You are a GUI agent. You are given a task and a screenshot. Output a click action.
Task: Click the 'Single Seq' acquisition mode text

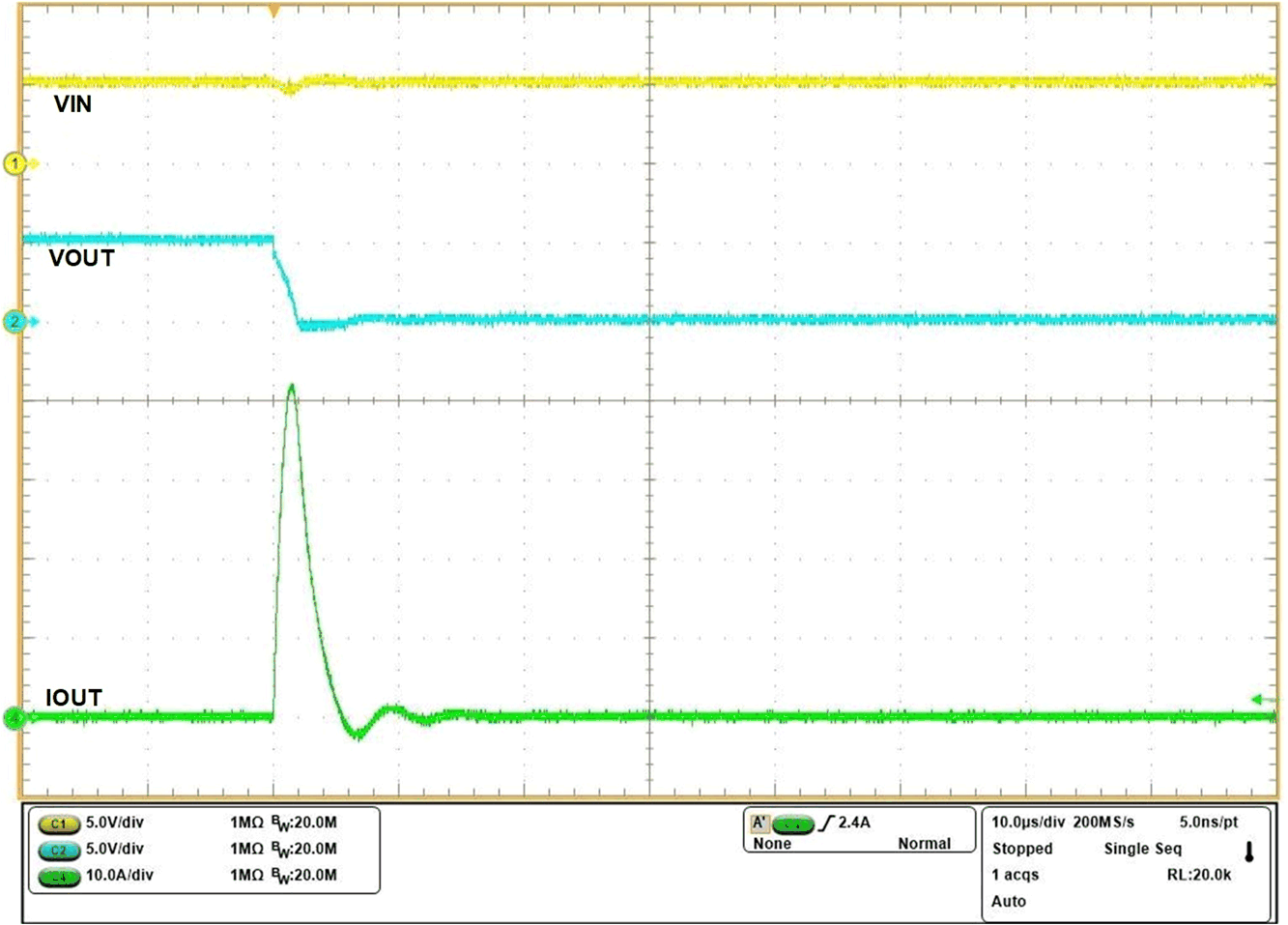(1142, 849)
